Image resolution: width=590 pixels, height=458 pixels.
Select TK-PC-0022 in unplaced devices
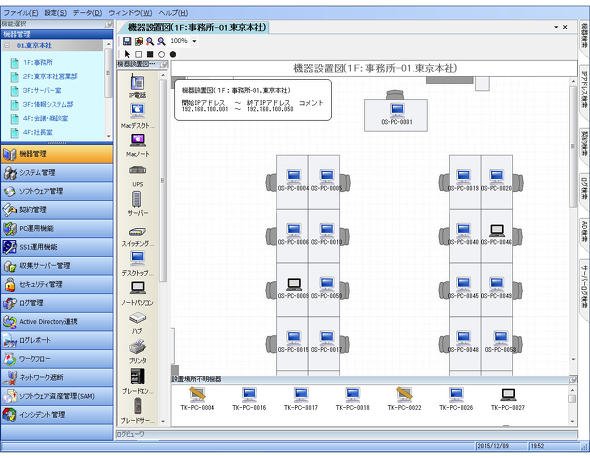[404, 399]
